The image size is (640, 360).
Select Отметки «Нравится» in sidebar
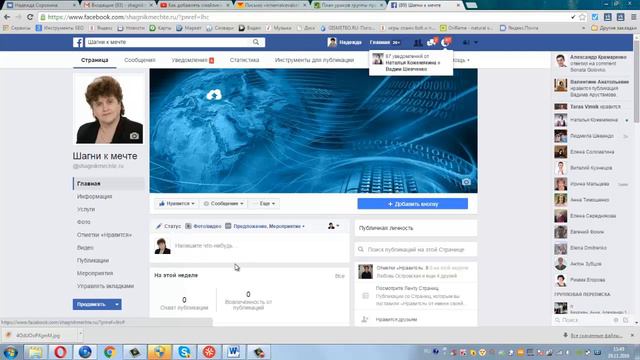tap(104, 235)
